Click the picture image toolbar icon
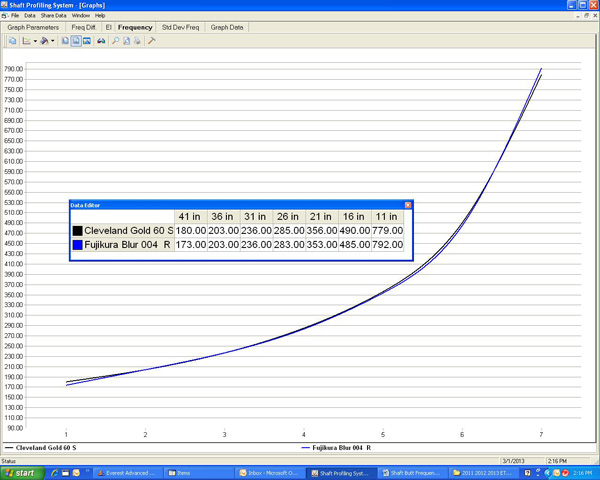 [87, 41]
